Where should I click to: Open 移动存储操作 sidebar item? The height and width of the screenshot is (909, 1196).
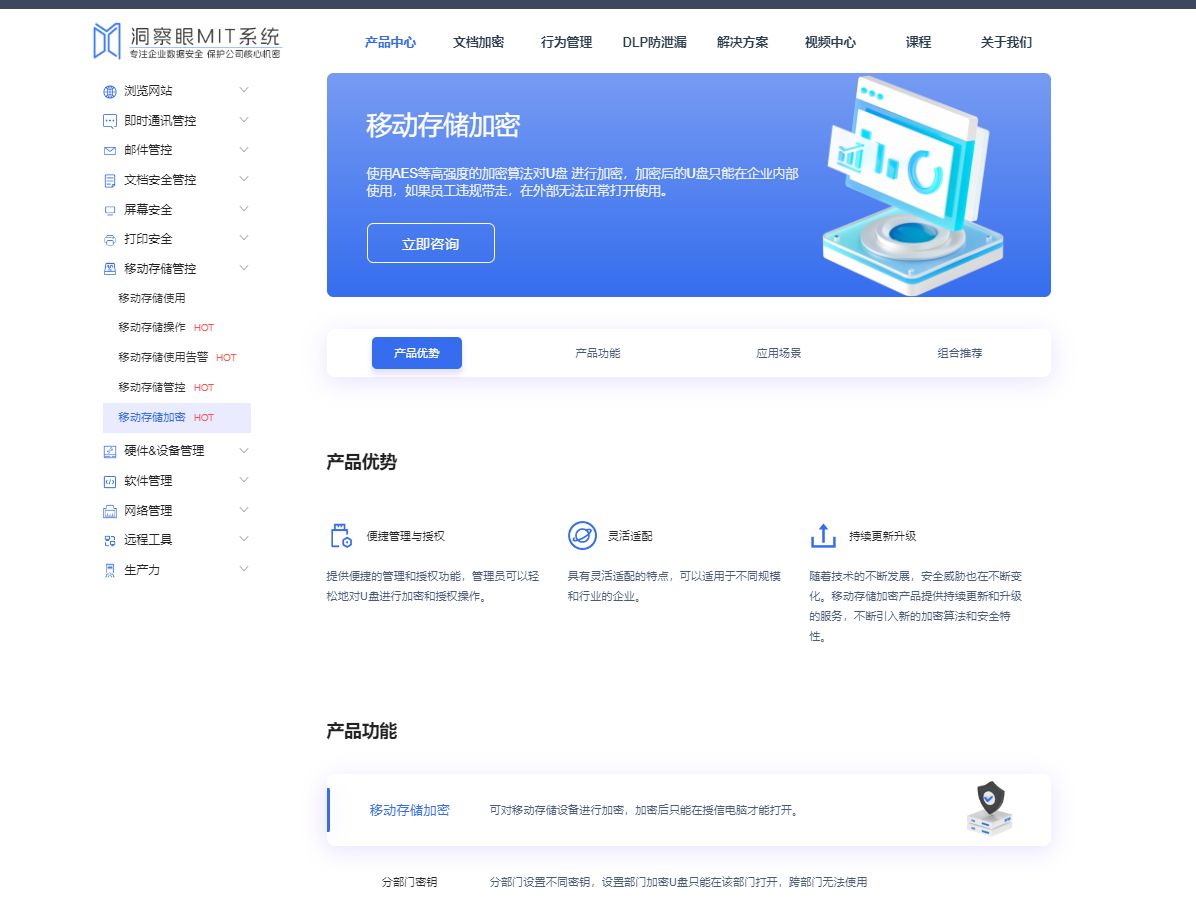(152, 327)
